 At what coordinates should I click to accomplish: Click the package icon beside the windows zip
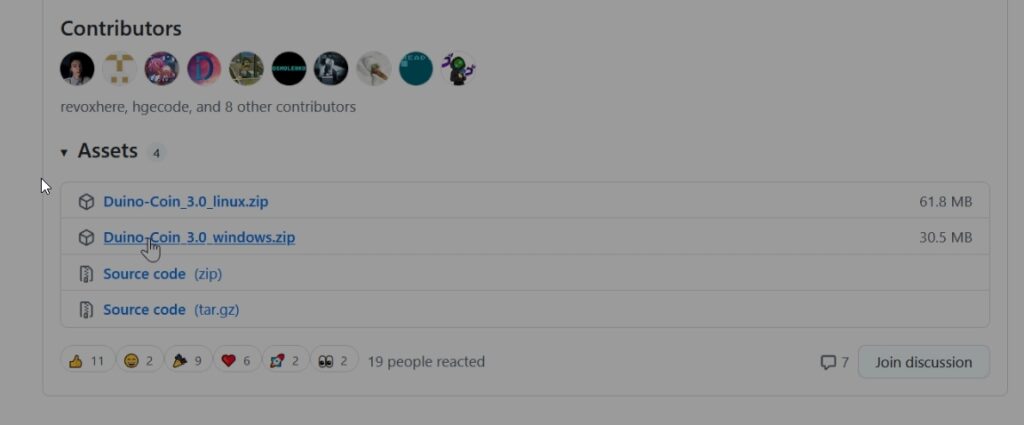(x=87, y=238)
